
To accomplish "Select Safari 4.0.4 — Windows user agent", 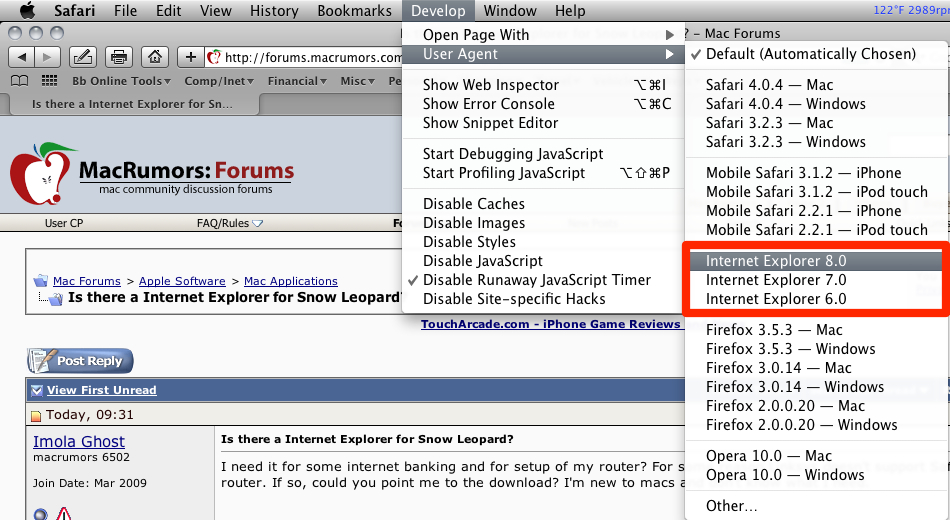I will click(817, 104).
